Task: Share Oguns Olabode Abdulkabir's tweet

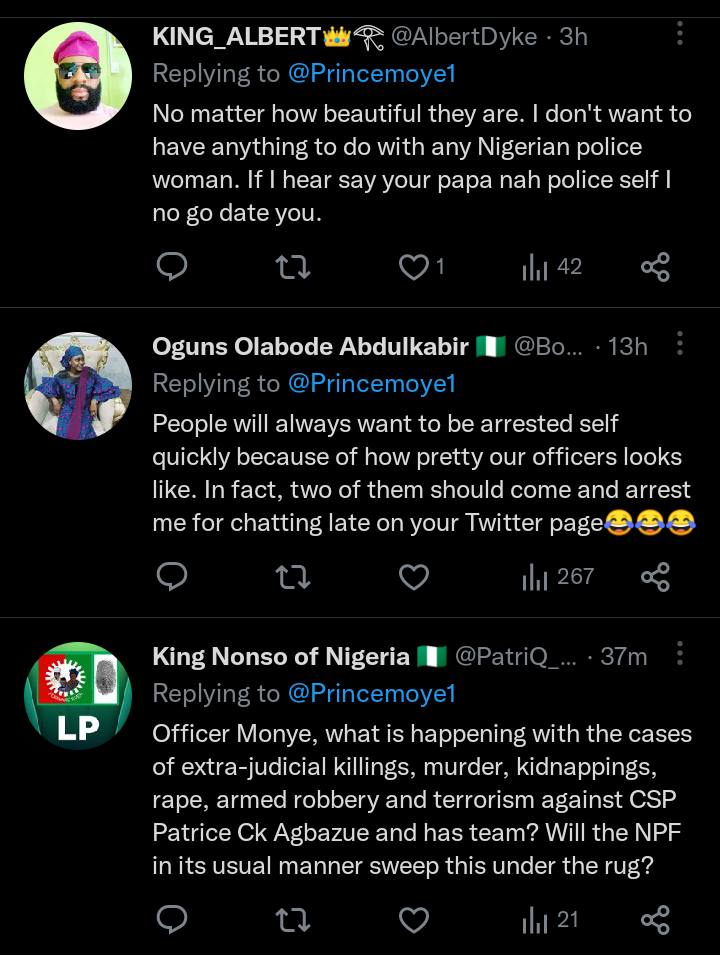Action: tap(655, 577)
